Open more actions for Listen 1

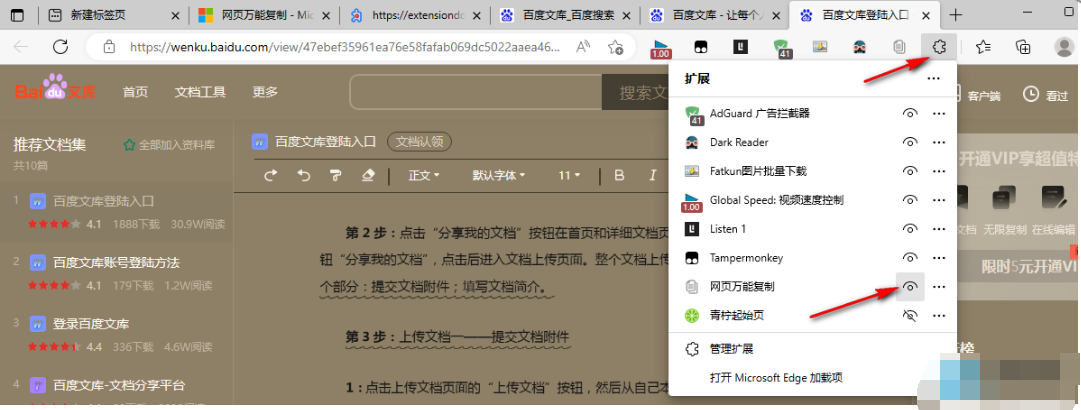point(938,229)
